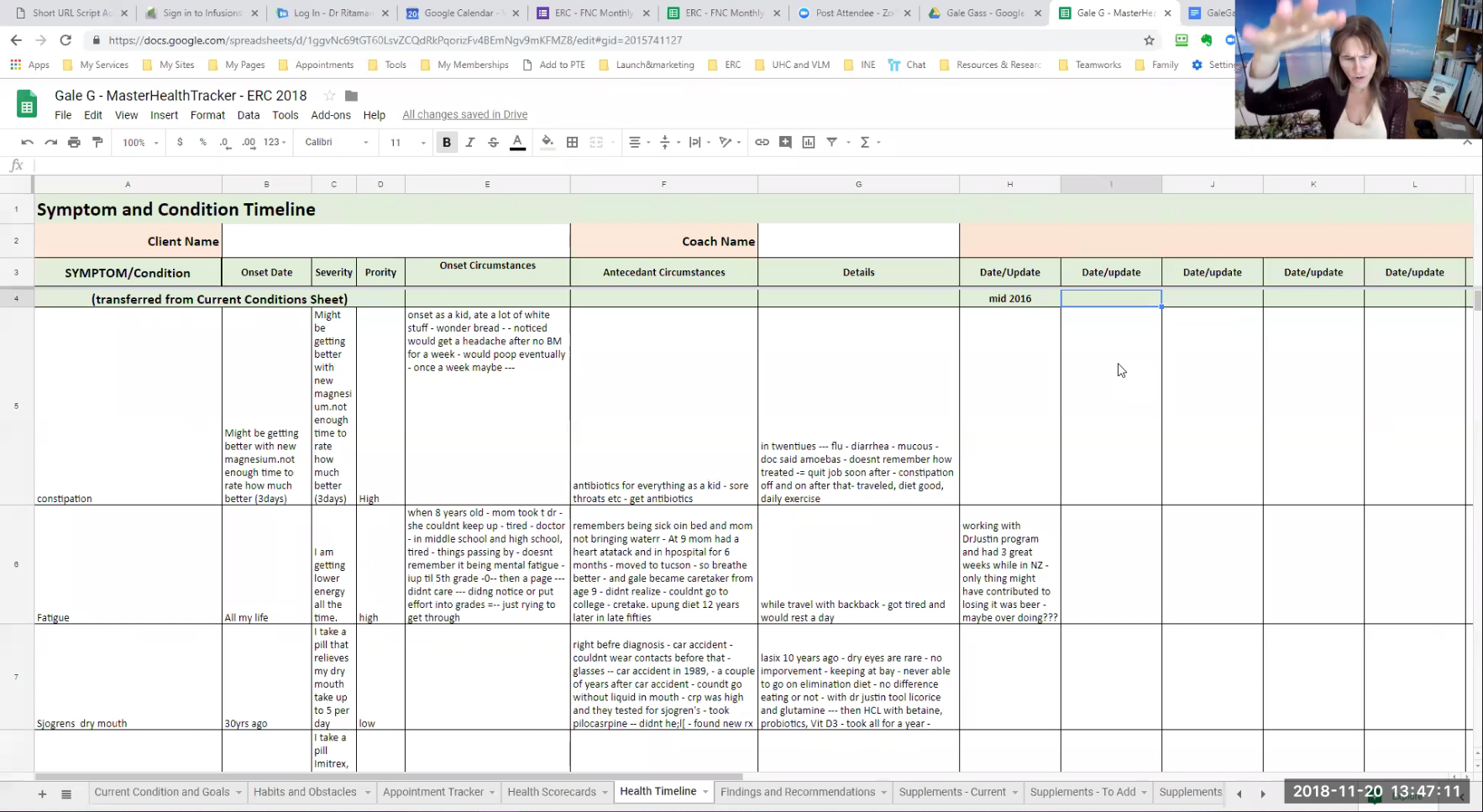Screen dimensions: 1483x812
Task: Click All changes saved in Drive link
Action: point(465,115)
